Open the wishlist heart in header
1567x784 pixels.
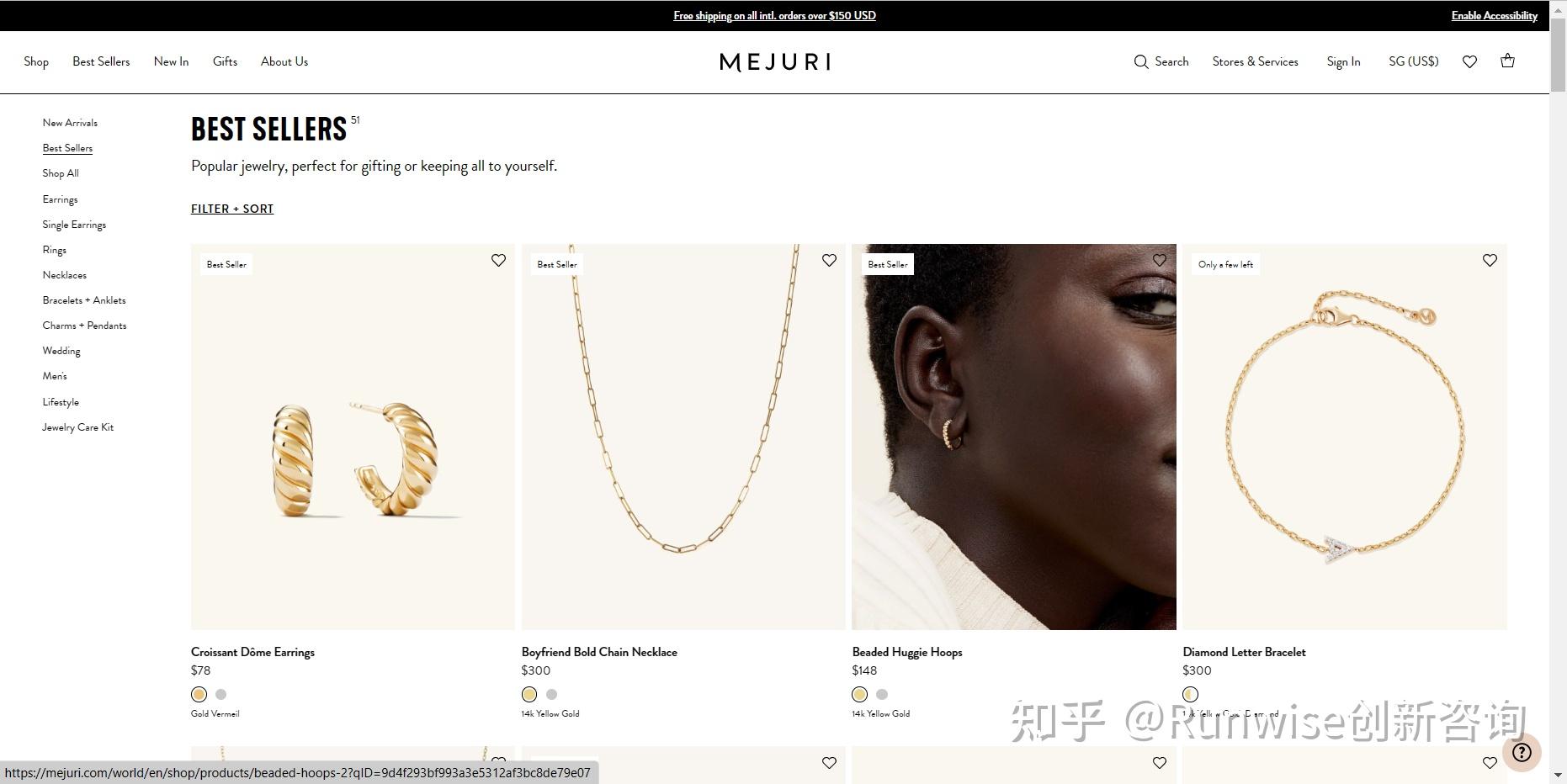tap(1469, 61)
